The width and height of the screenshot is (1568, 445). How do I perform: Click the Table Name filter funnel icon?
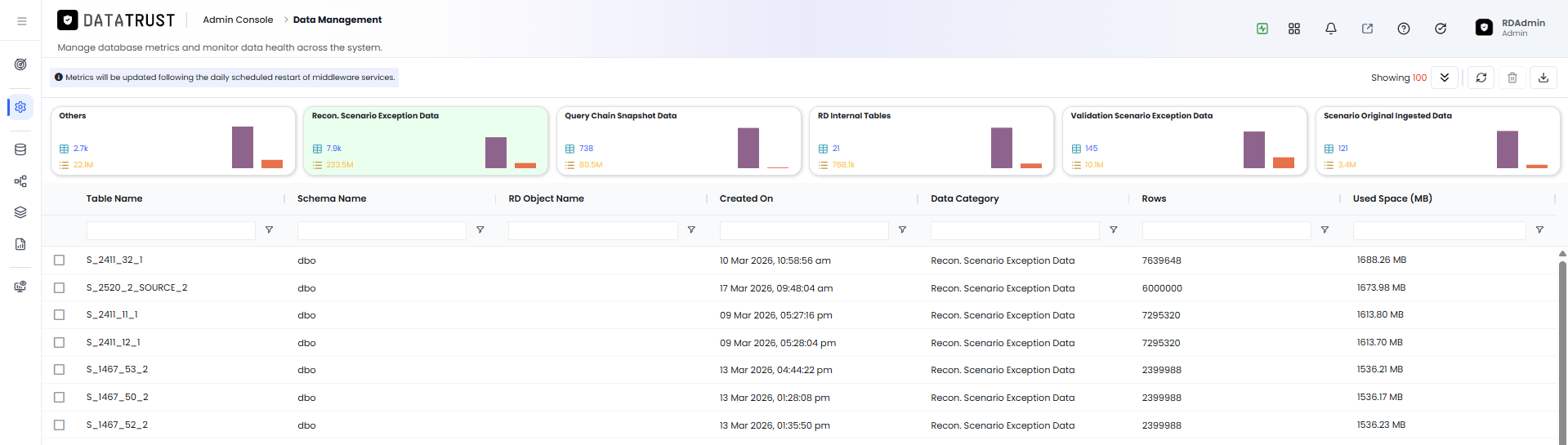tap(269, 230)
